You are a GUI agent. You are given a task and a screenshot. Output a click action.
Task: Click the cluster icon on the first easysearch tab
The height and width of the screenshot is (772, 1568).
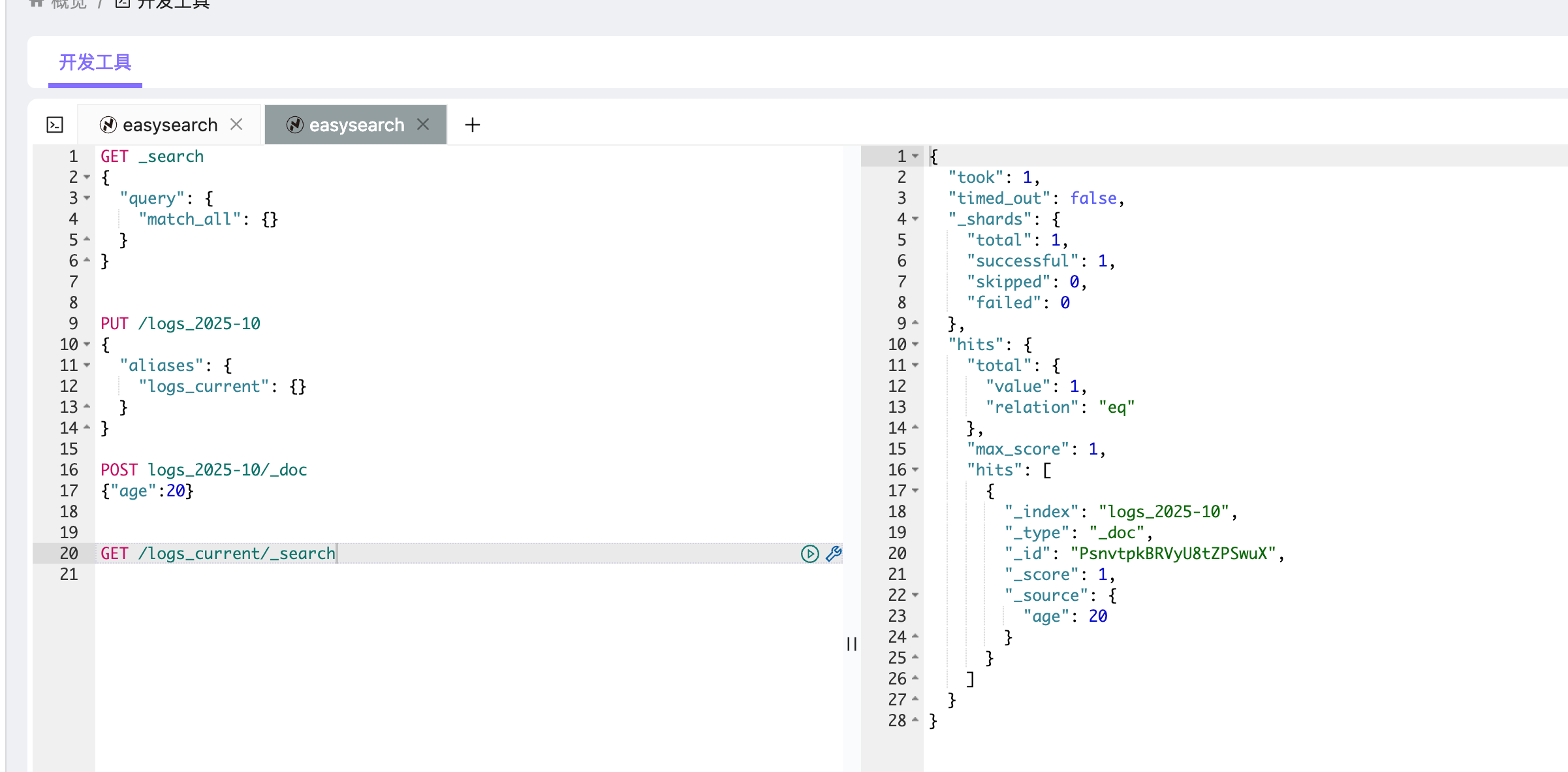[108, 125]
